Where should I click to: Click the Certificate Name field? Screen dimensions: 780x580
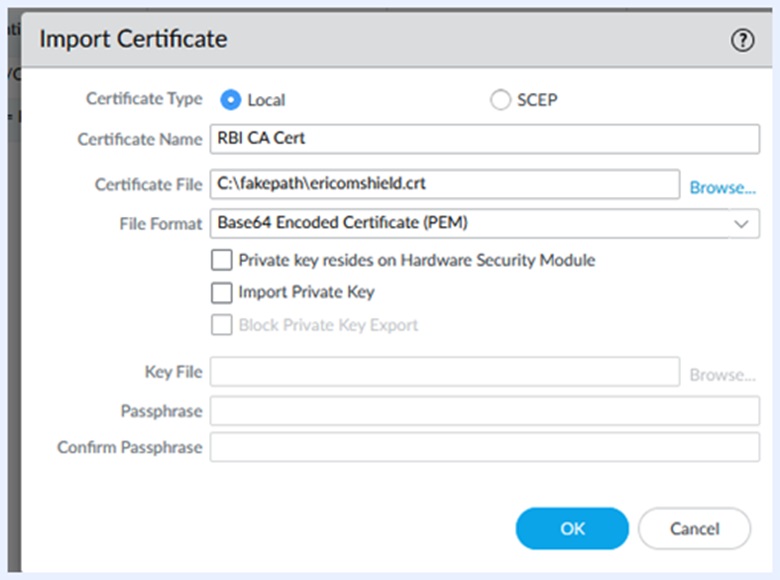(x=484, y=139)
